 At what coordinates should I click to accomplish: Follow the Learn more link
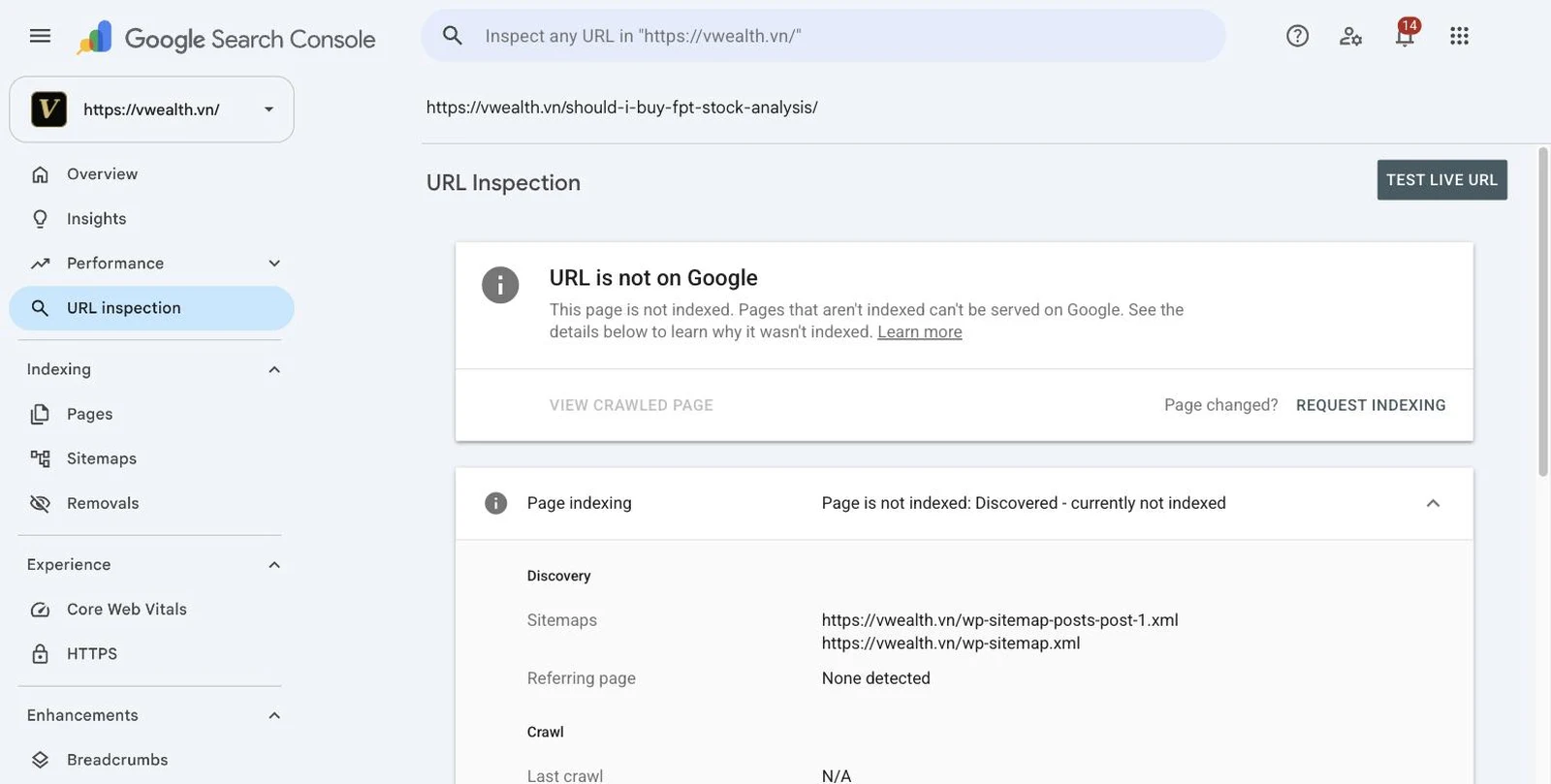(920, 331)
